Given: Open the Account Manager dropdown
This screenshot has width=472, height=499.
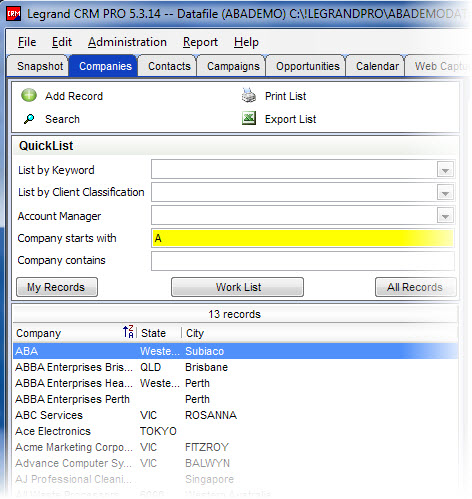Looking at the screenshot, I should point(445,216).
